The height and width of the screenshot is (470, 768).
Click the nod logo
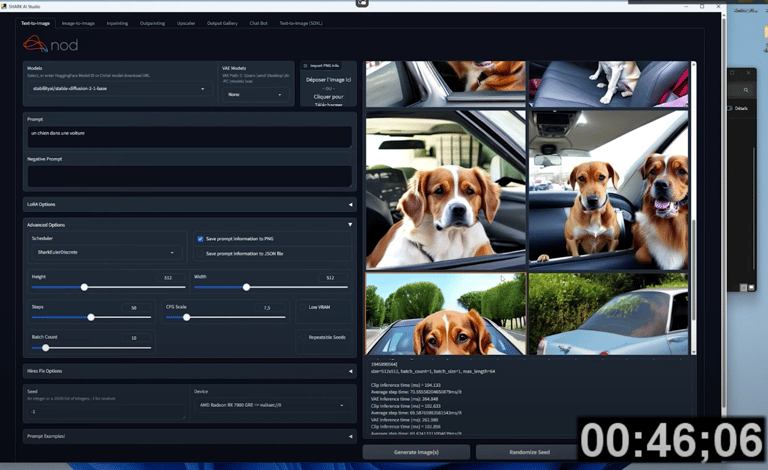50,44
